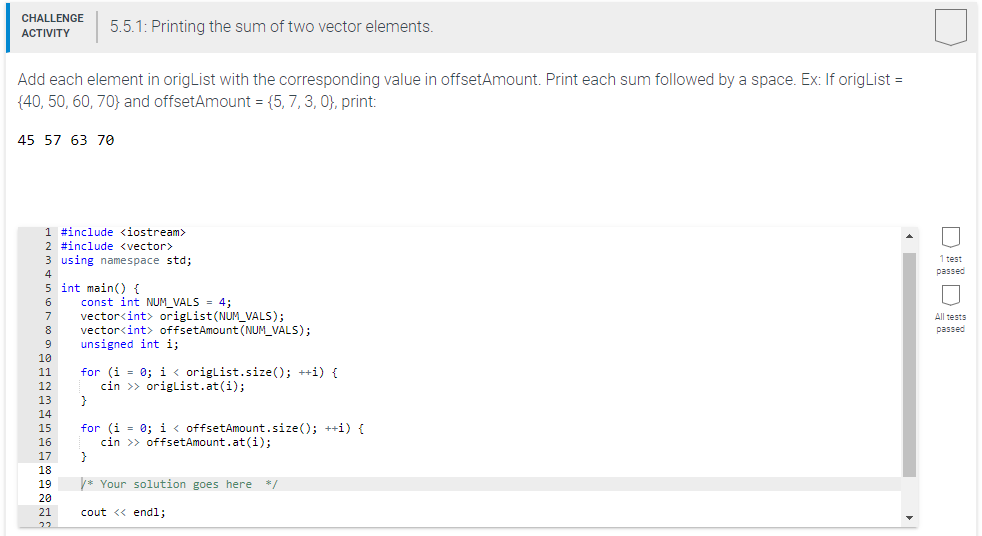Click the 'cout << endl;' code line

123,512
